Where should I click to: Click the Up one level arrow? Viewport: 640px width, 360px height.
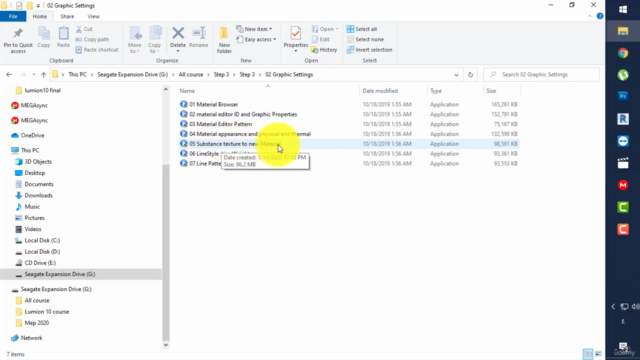pos(43,75)
